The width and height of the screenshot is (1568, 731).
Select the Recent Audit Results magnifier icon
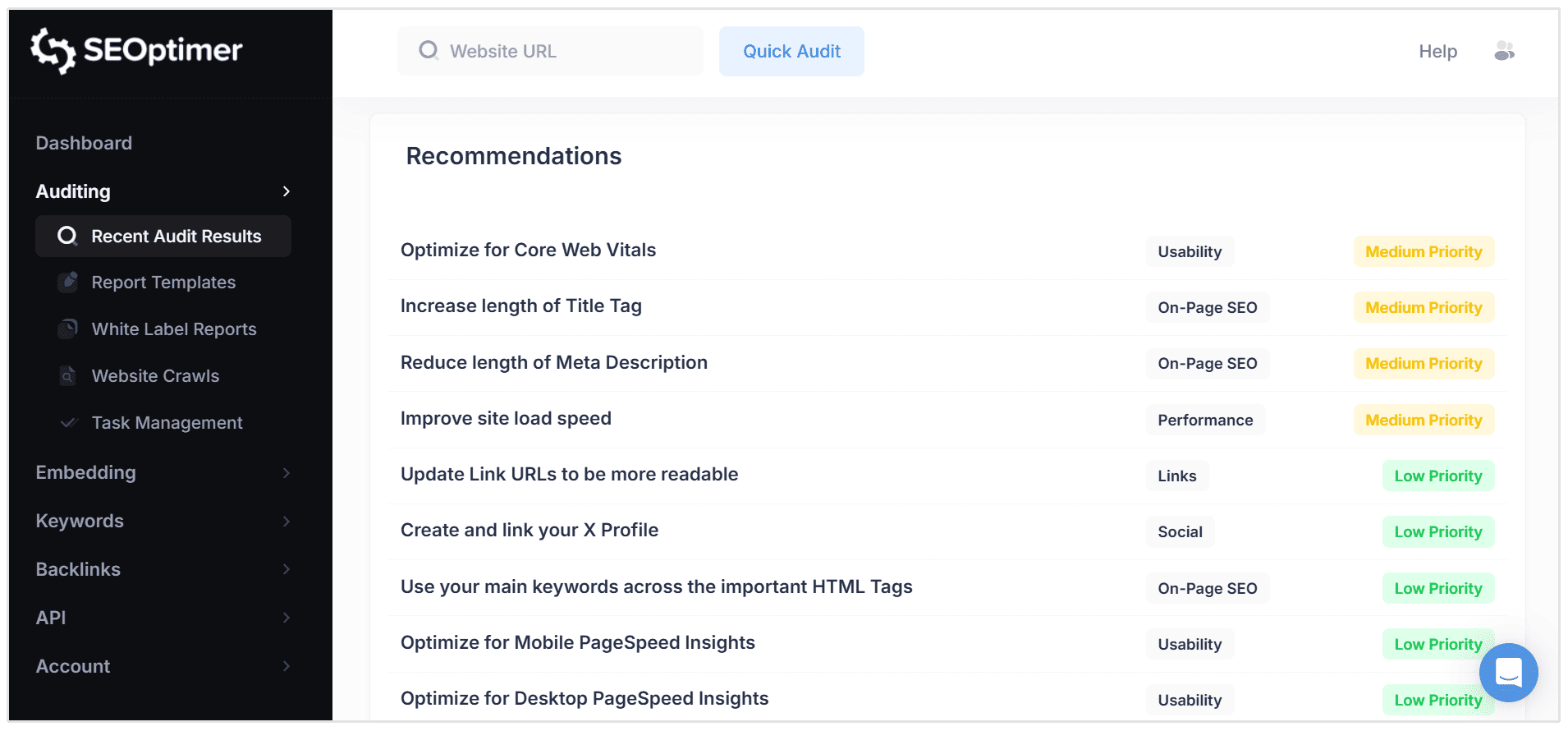pyautogui.click(x=67, y=236)
